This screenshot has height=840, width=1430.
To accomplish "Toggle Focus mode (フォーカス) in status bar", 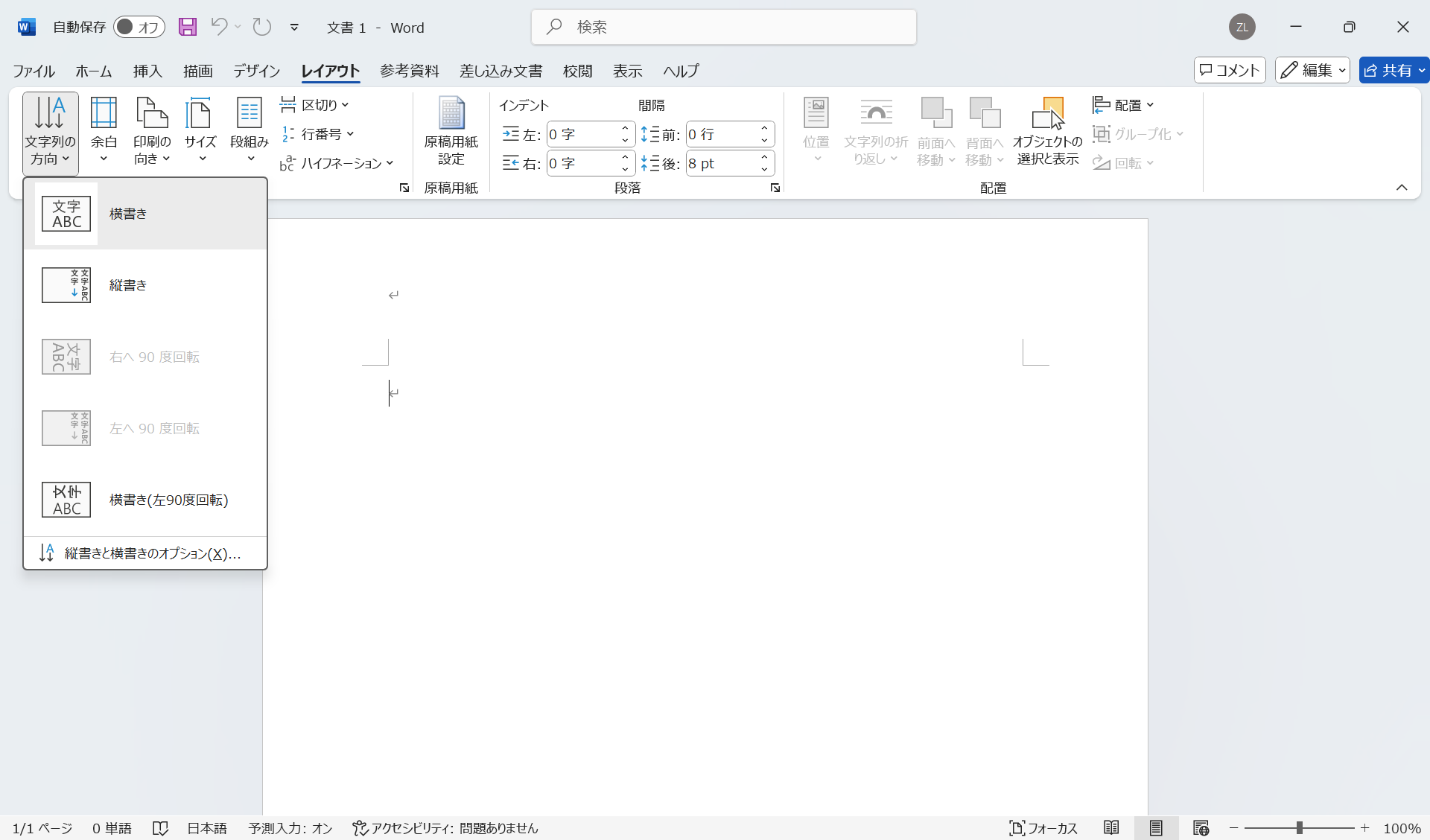I will click(x=1043, y=828).
